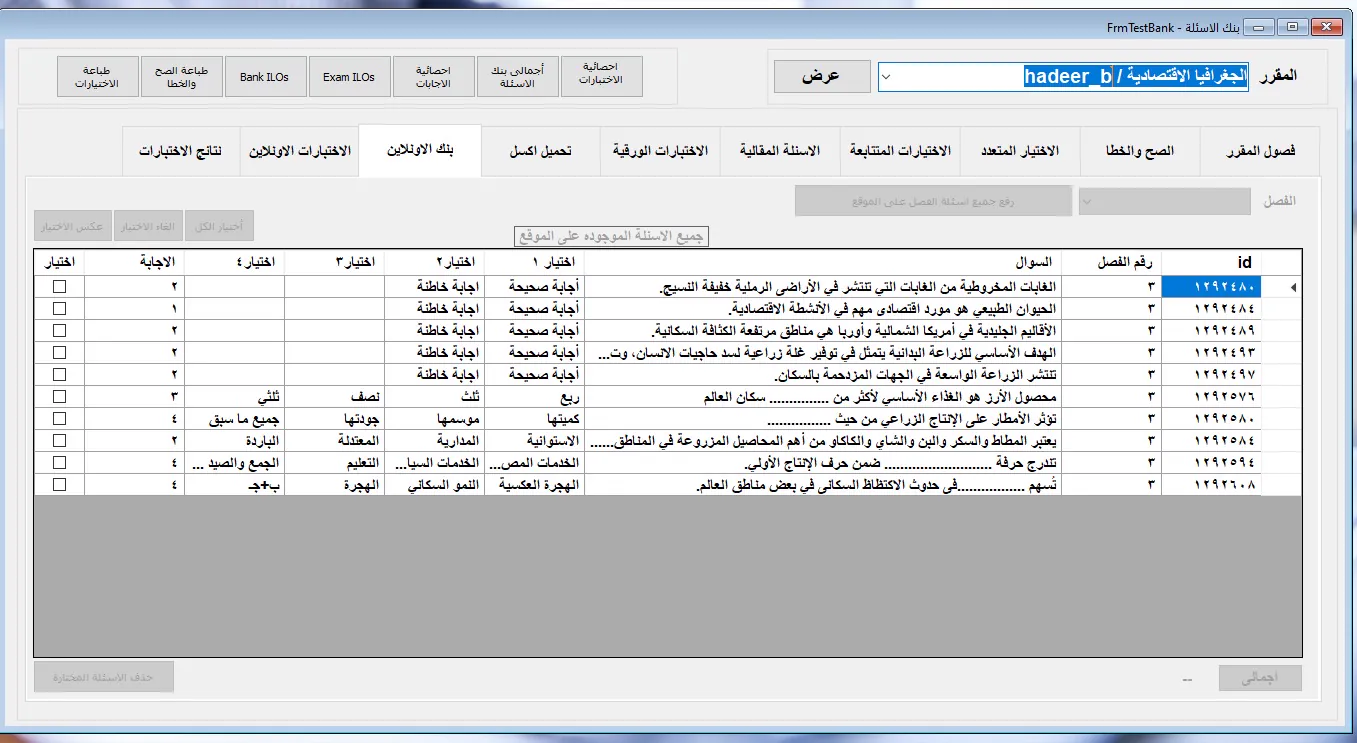
Task: Click the أختيار الكل select-all button
Action: coord(219,227)
